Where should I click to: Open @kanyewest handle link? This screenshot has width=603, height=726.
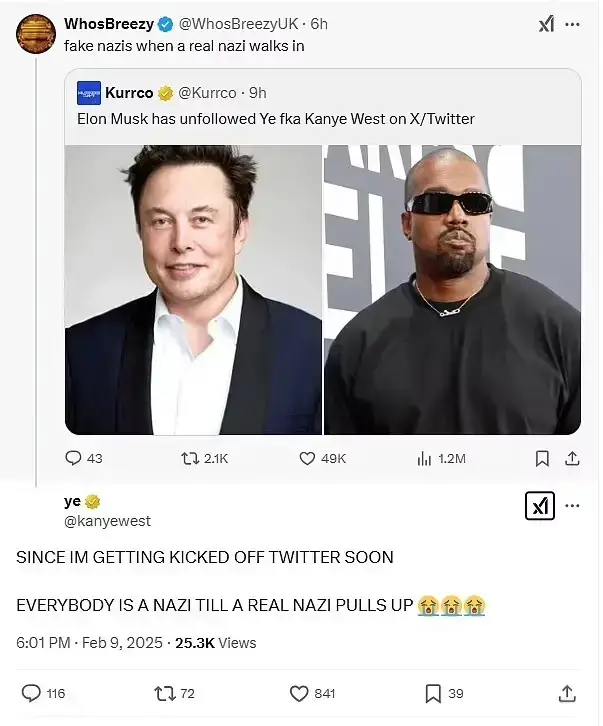(x=107, y=521)
